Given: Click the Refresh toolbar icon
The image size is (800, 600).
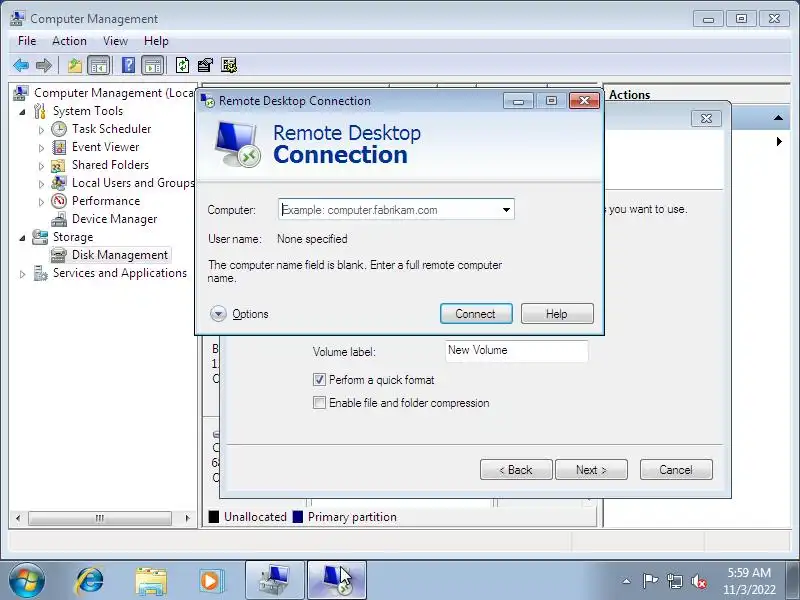Looking at the screenshot, I should coord(182,65).
